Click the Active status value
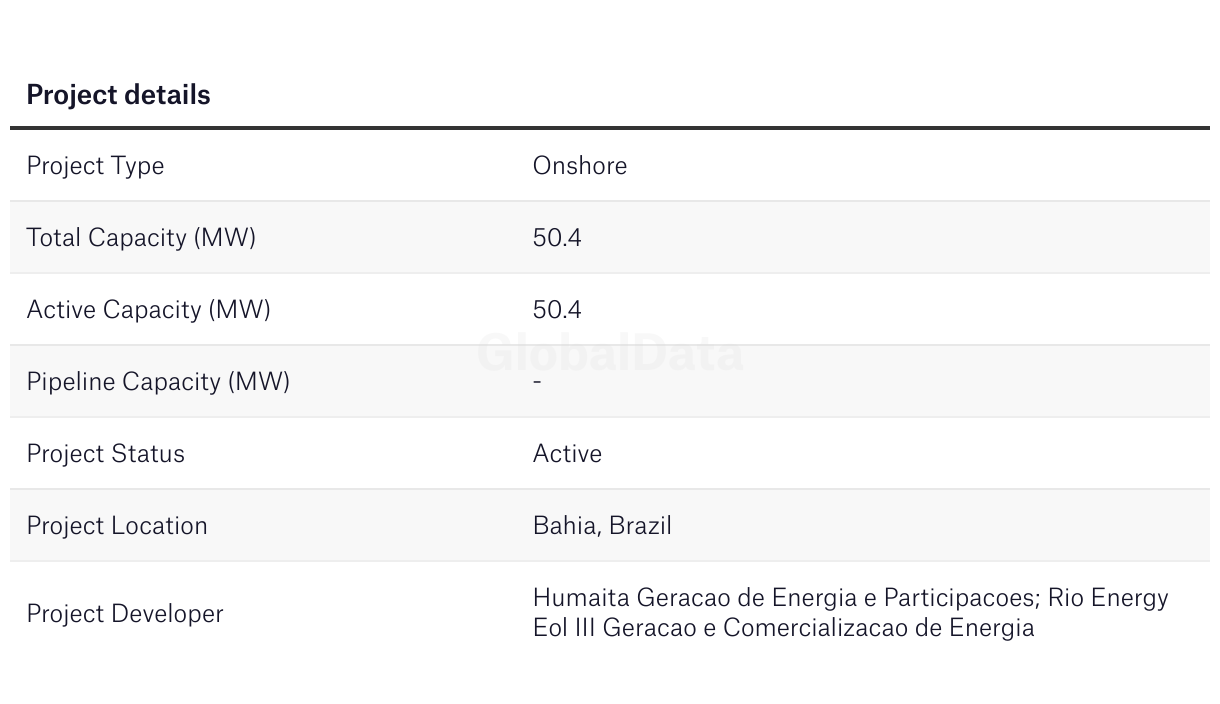1220x704 pixels. pyautogui.click(x=567, y=454)
